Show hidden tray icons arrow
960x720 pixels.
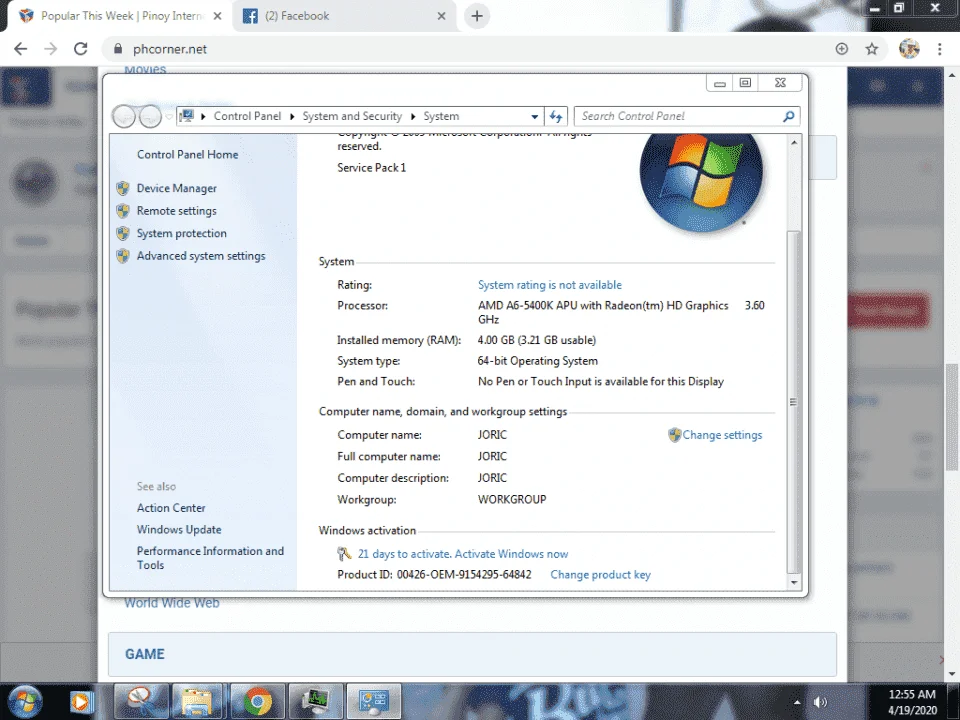[797, 702]
